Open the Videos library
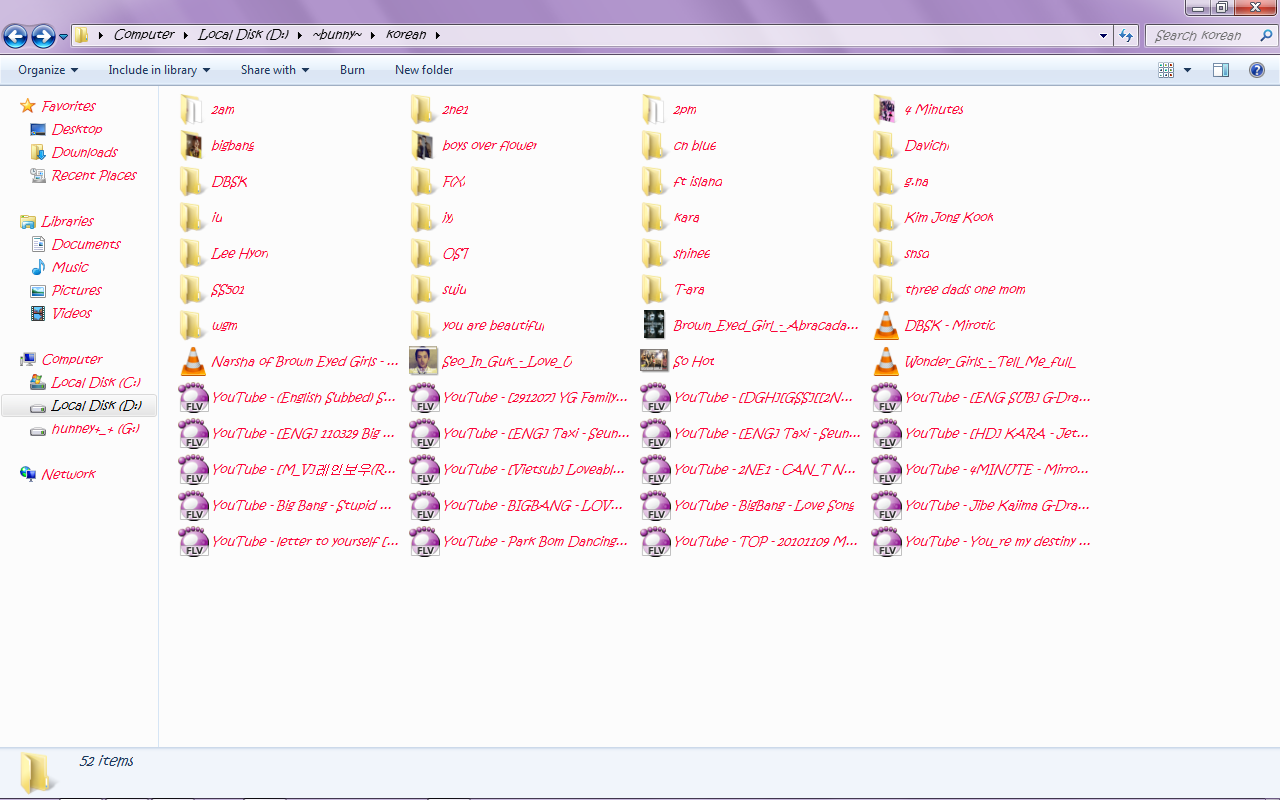1280x800 pixels. 72,313
